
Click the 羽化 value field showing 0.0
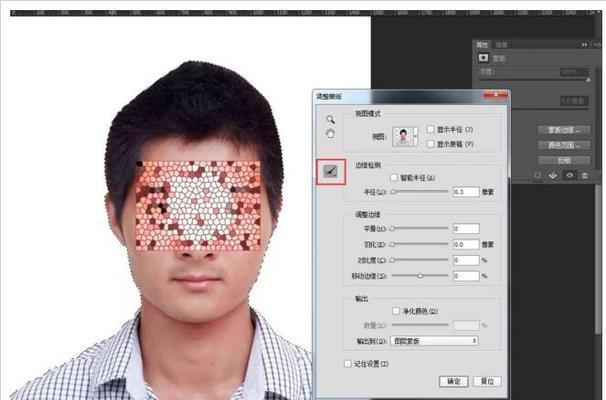pos(466,244)
